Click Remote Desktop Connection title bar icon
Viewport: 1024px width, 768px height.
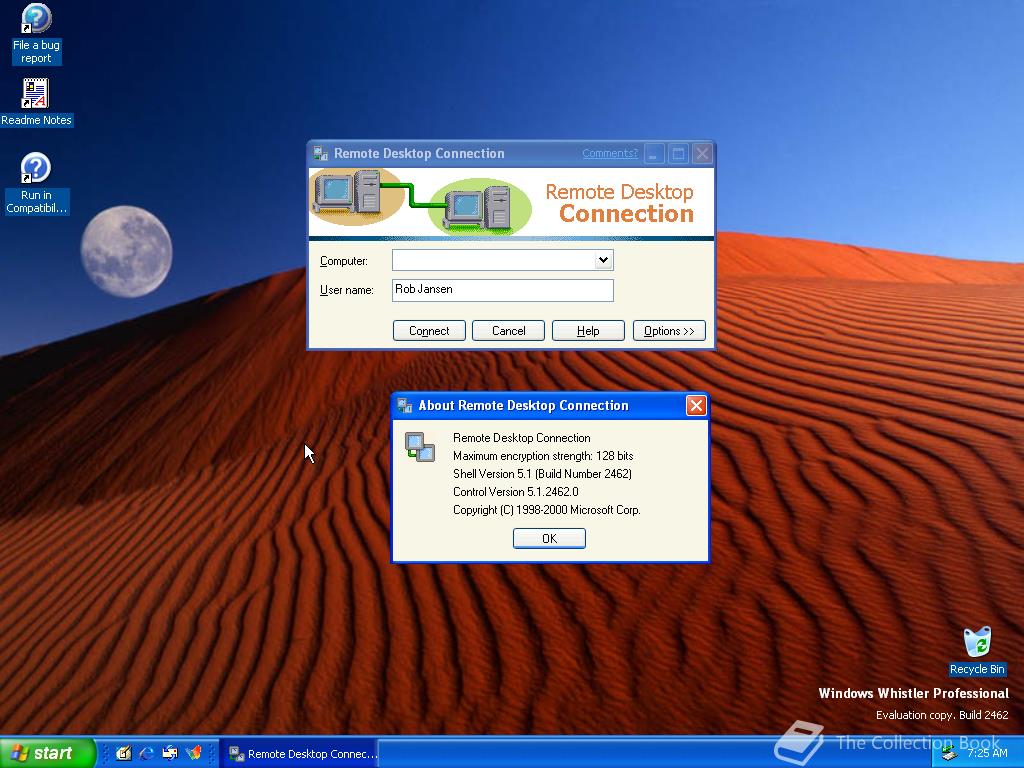[x=320, y=153]
